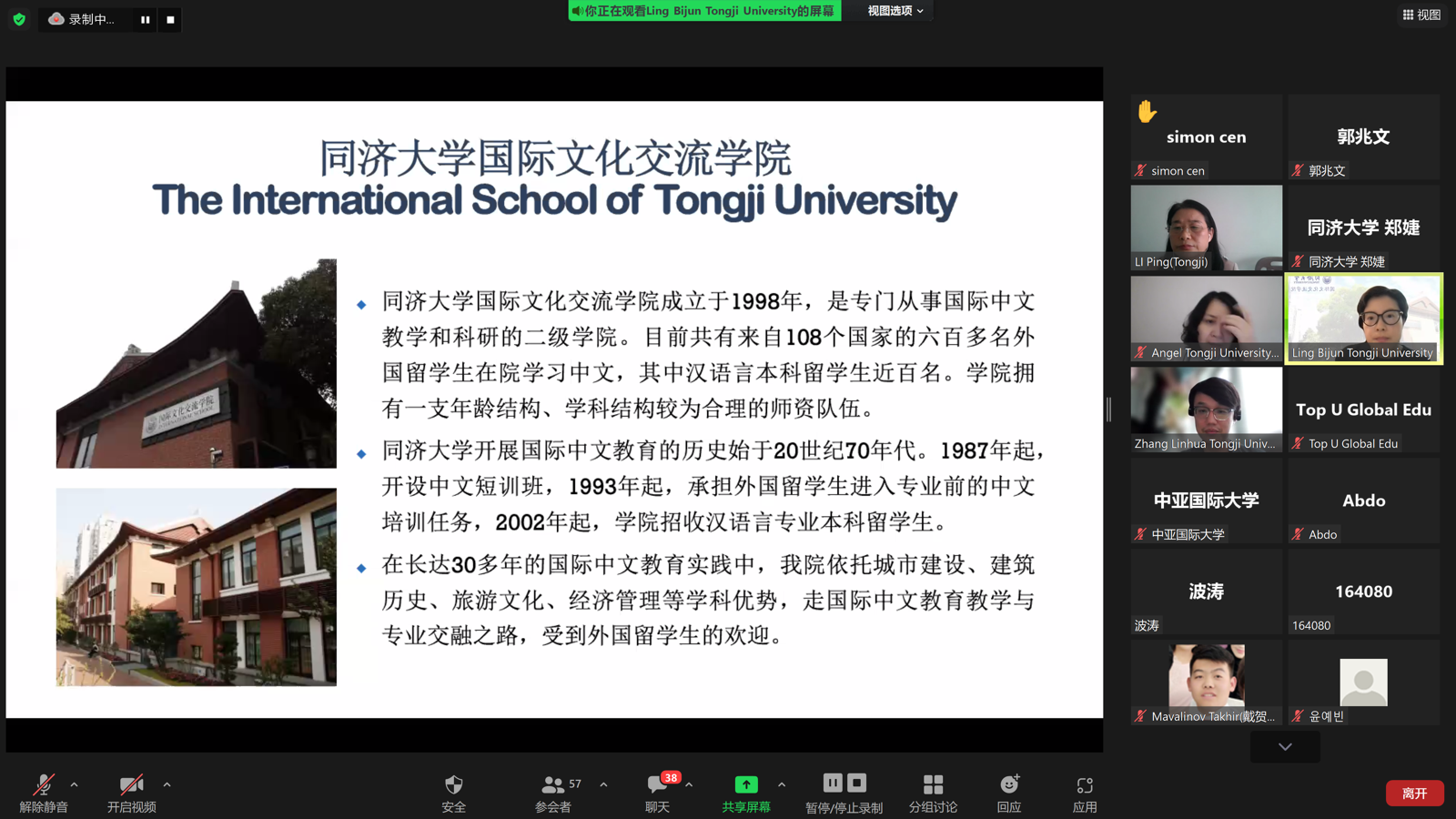The image size is (1456, 819).
Task: Select Zhang Linhua Tongji video tile
Action: click(1207, 409)
